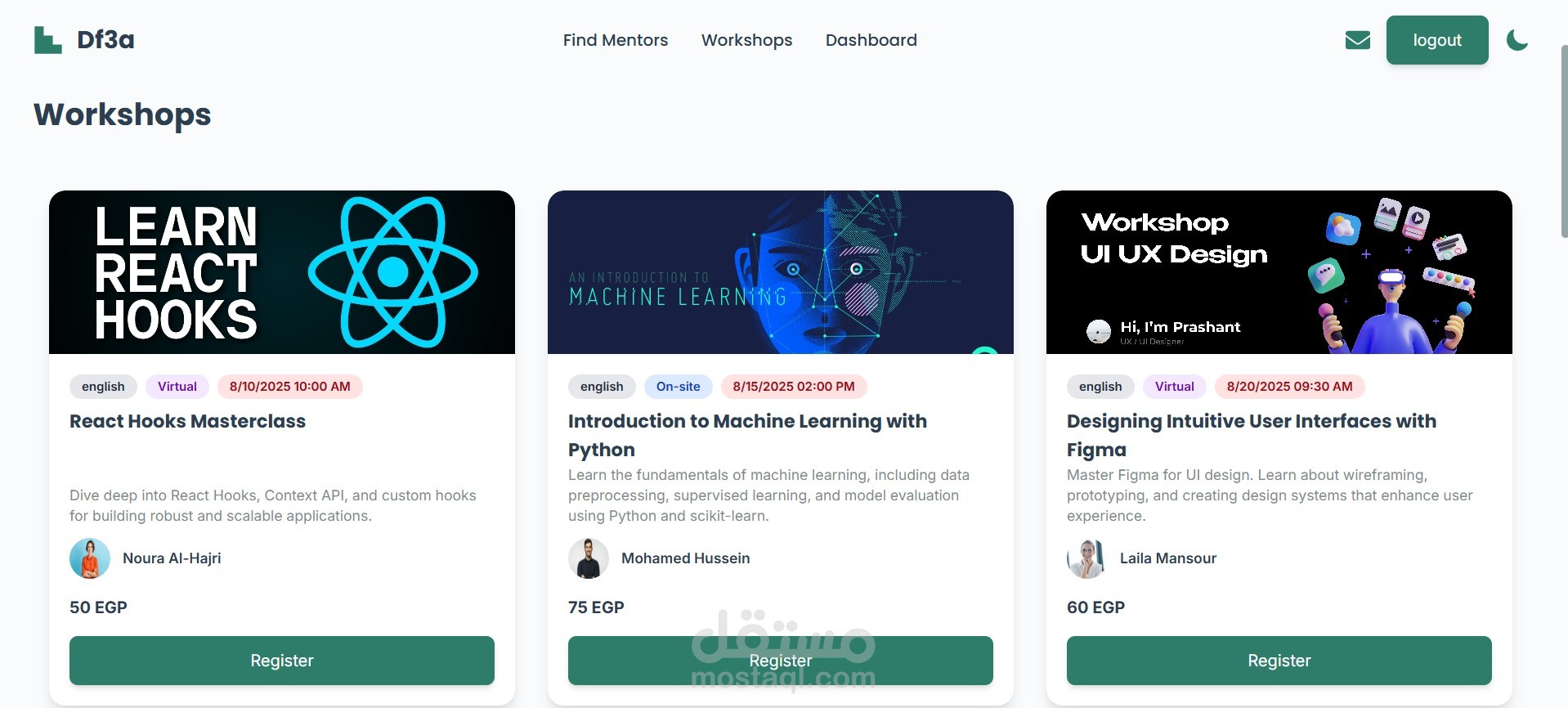Open the Machine Learning banner image
Screen dimensions: 1568x708
point(781,272)
